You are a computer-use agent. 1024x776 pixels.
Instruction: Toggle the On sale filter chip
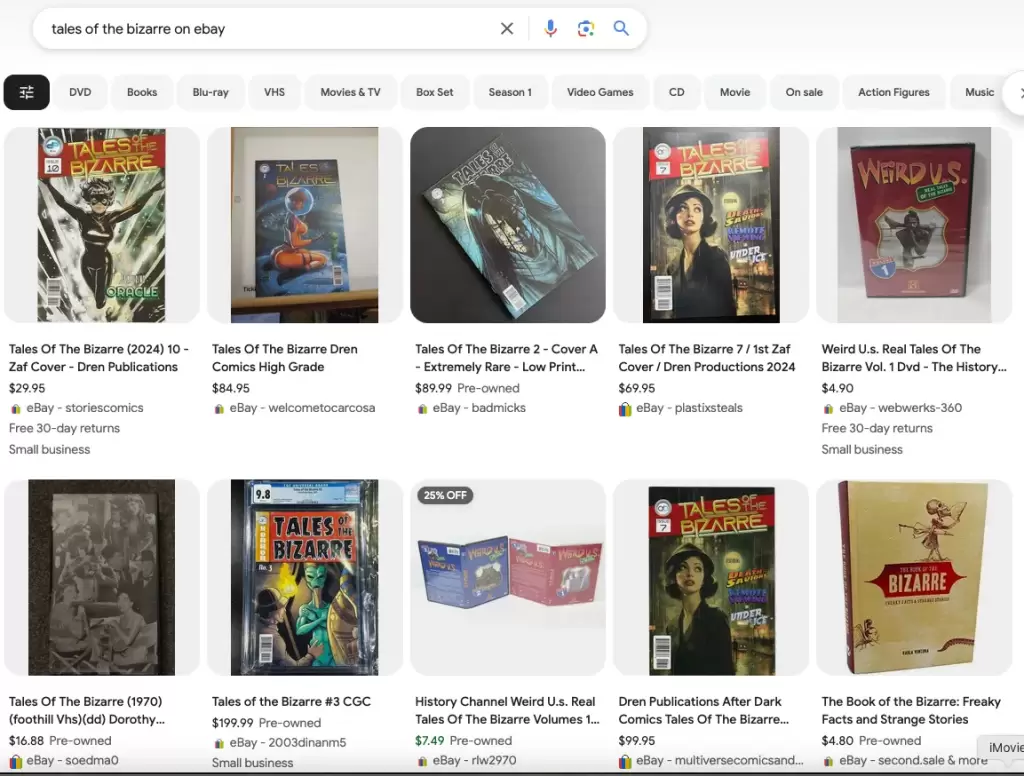point(804,92)
